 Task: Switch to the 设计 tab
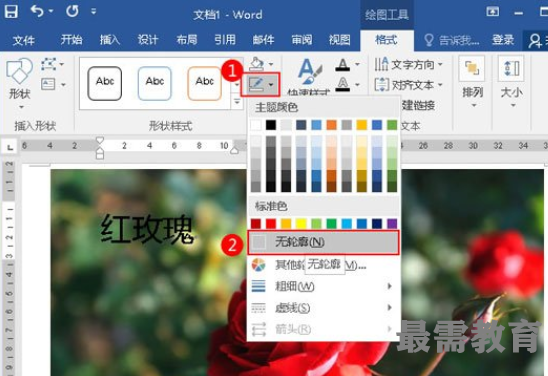coord(148,40)
